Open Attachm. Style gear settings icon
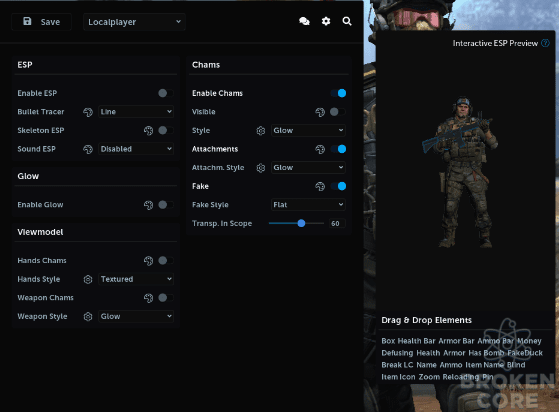559x412 pixels. pyautogui.click(x=261, y=168)
